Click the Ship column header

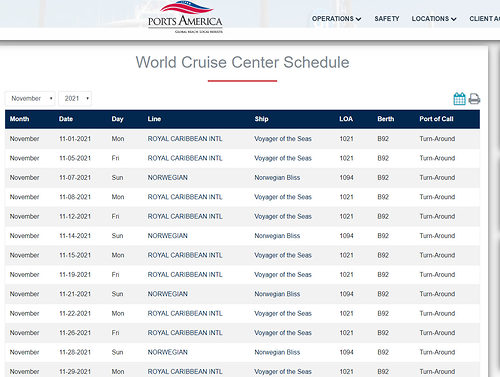click(x=261, y=119)
